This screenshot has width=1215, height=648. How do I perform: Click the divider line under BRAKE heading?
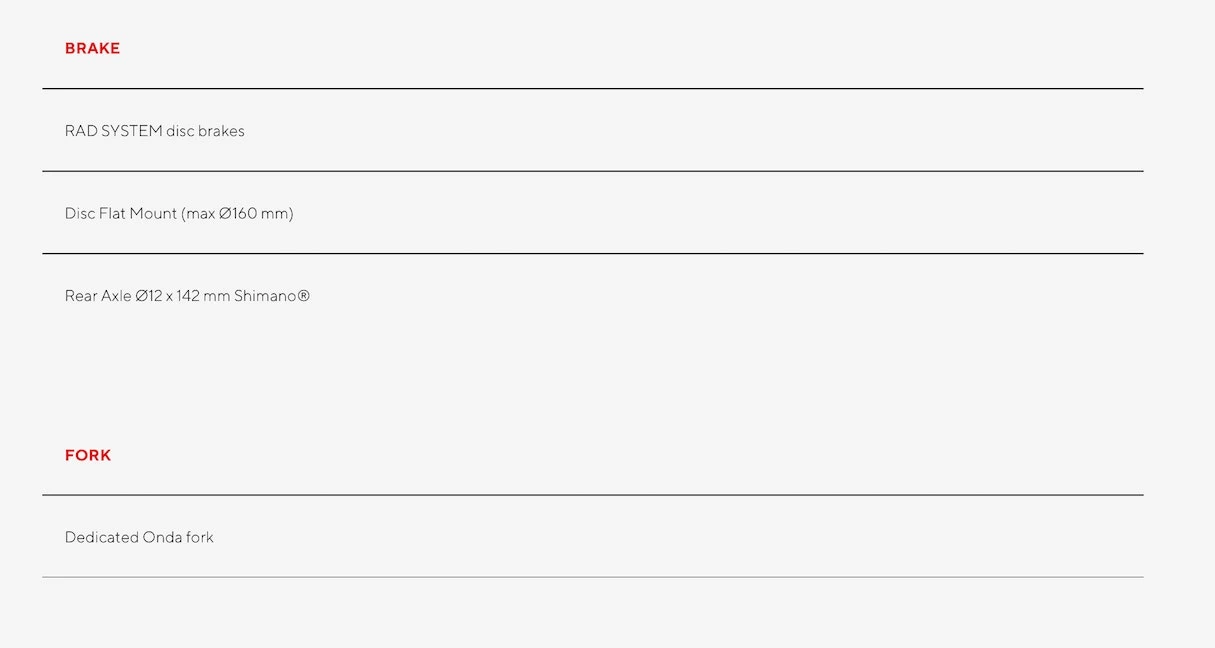pyautogui.click(x=592, y=89)
